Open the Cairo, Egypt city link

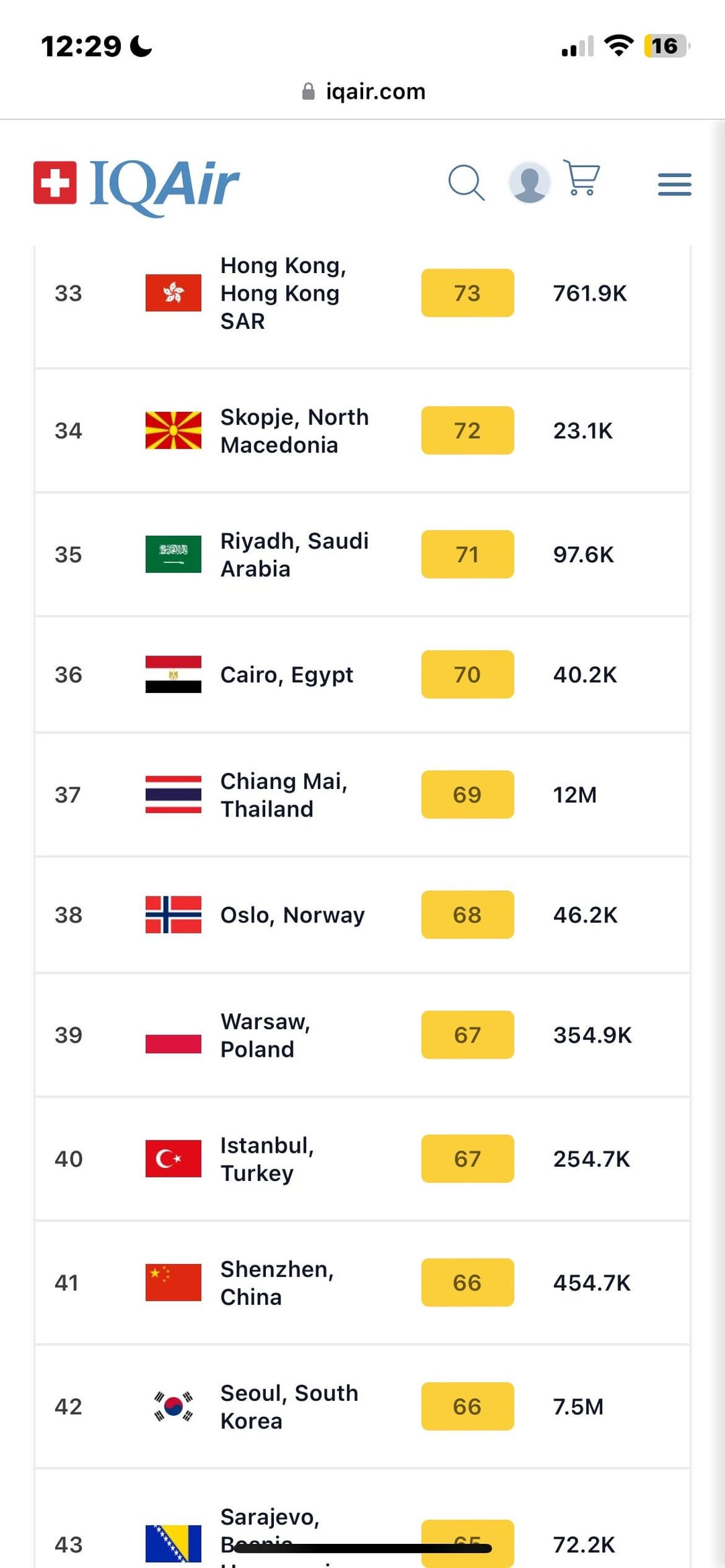click(287, 675)
